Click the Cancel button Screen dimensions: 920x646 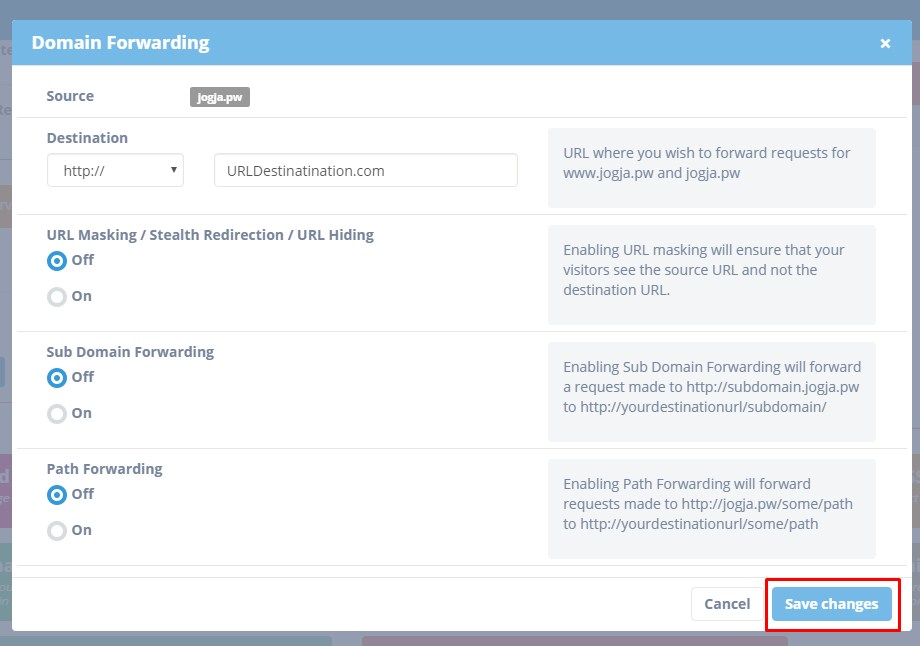pos(727,604)
